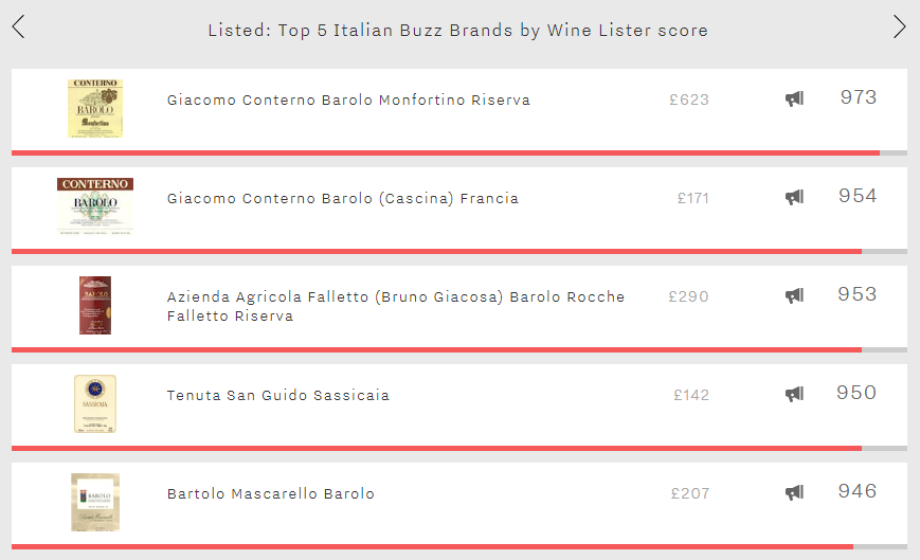920x560 pixels.
Task: Open Tenuta San Guido Sassicaia
Action: 278,395
